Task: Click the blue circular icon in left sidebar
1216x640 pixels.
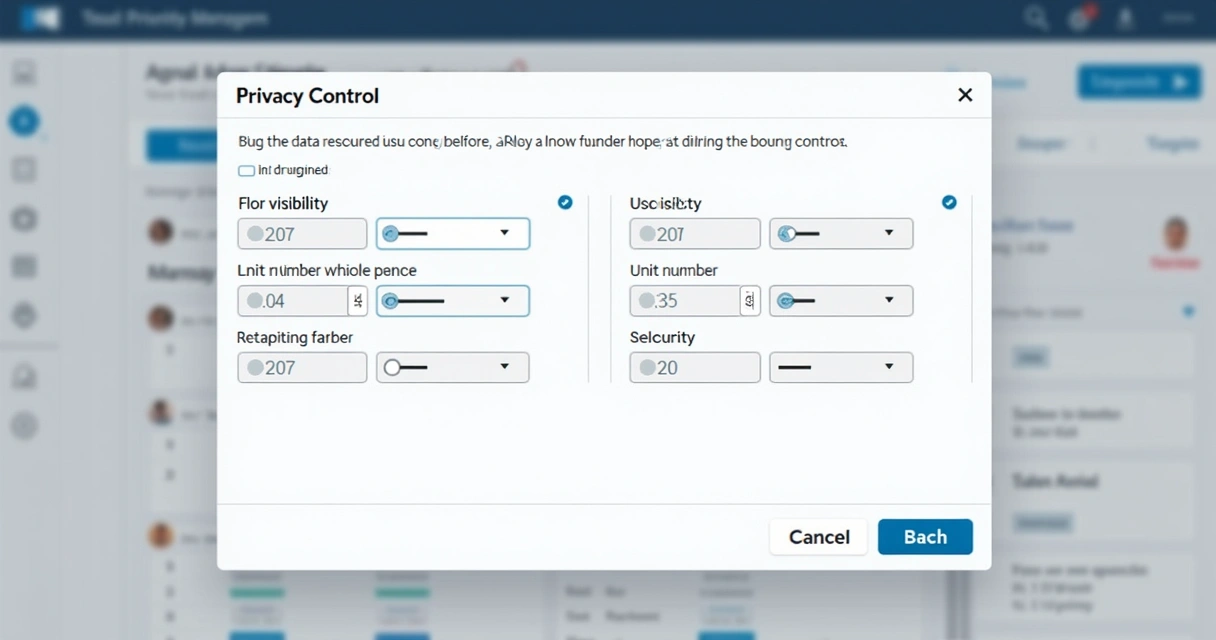Action: (24, 122)
